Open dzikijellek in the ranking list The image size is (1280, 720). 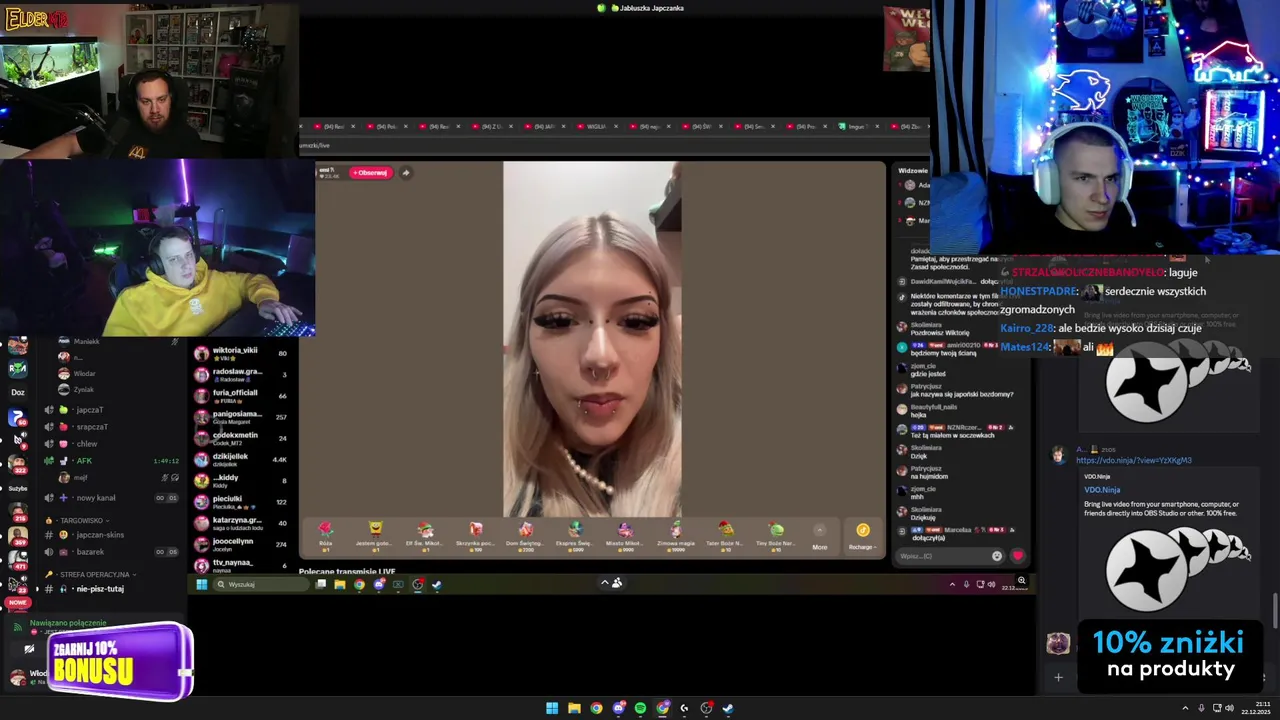[x=240, y=459]
